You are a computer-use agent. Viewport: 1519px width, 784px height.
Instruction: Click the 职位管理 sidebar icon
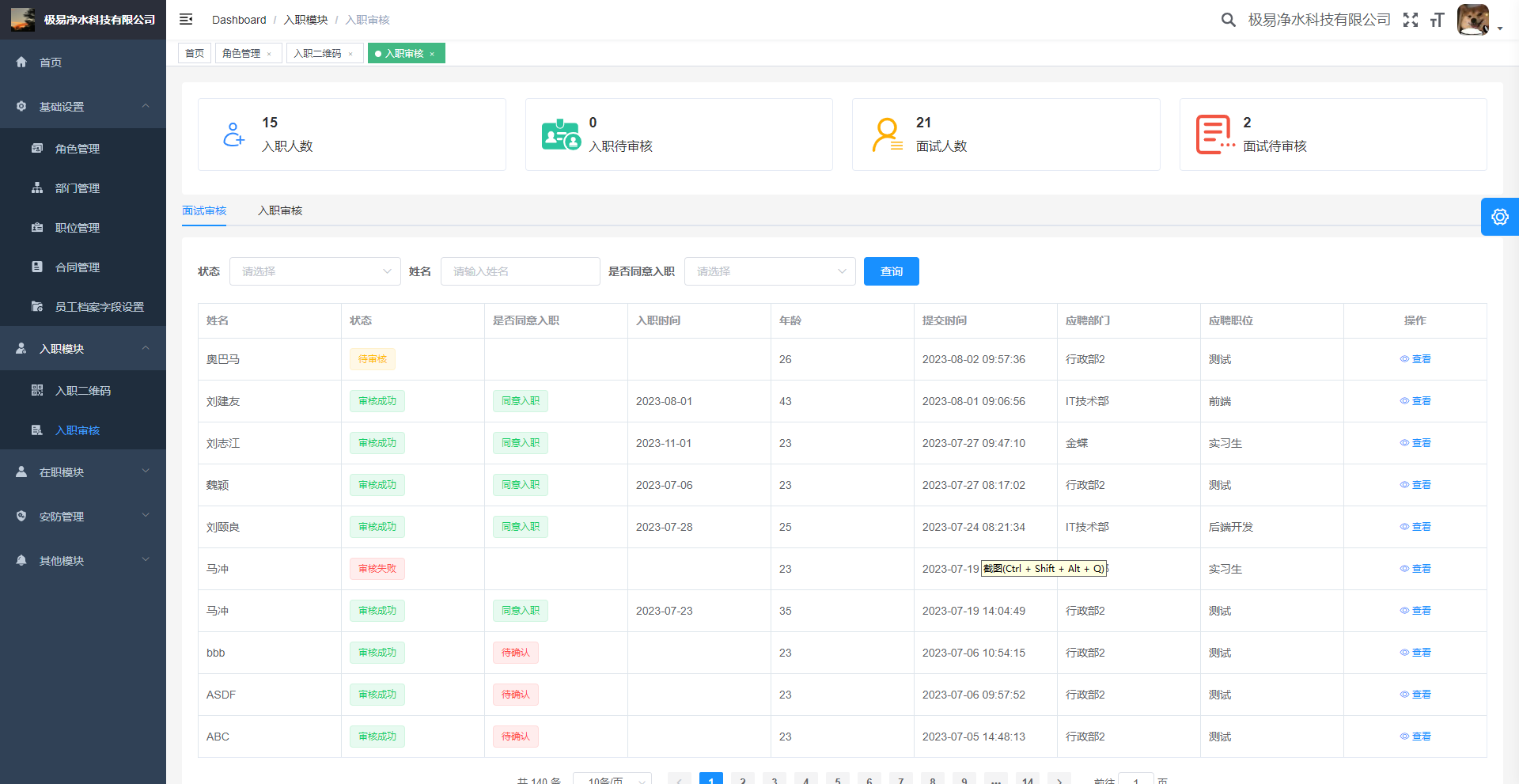pyautogui.click(x=37, y=227)
